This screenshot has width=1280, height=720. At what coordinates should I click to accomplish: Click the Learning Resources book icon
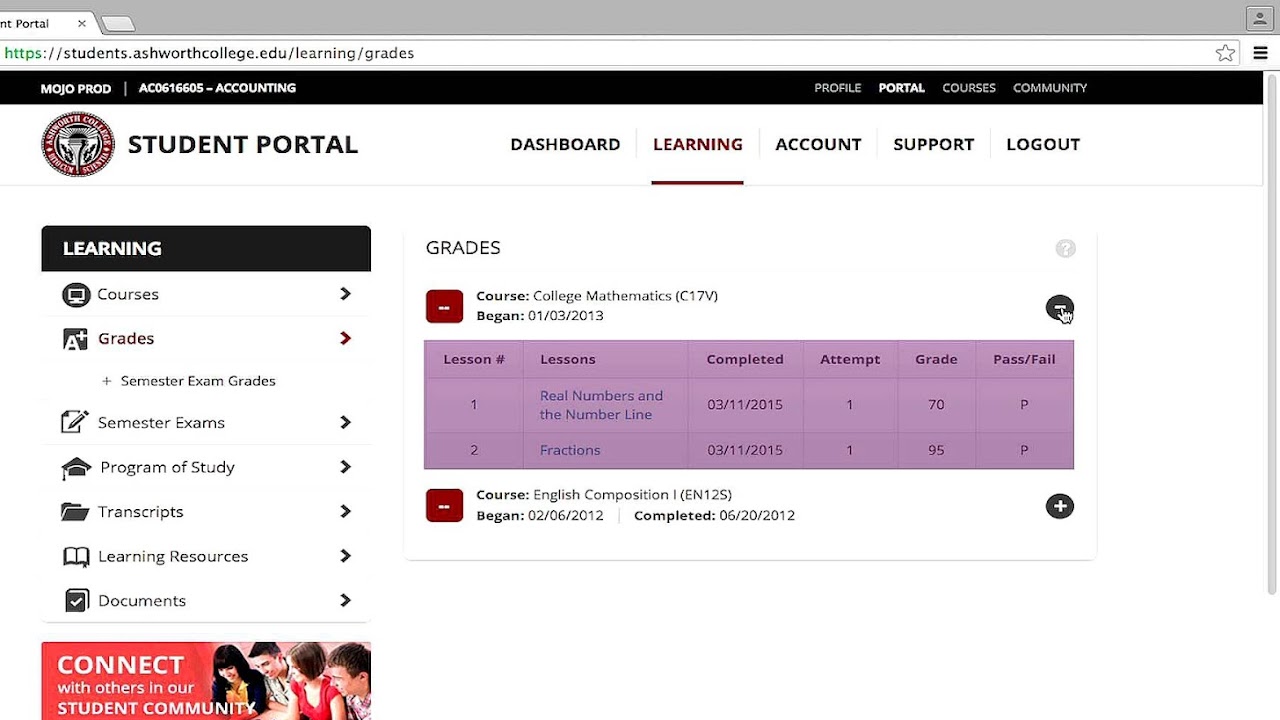[76, 556]
